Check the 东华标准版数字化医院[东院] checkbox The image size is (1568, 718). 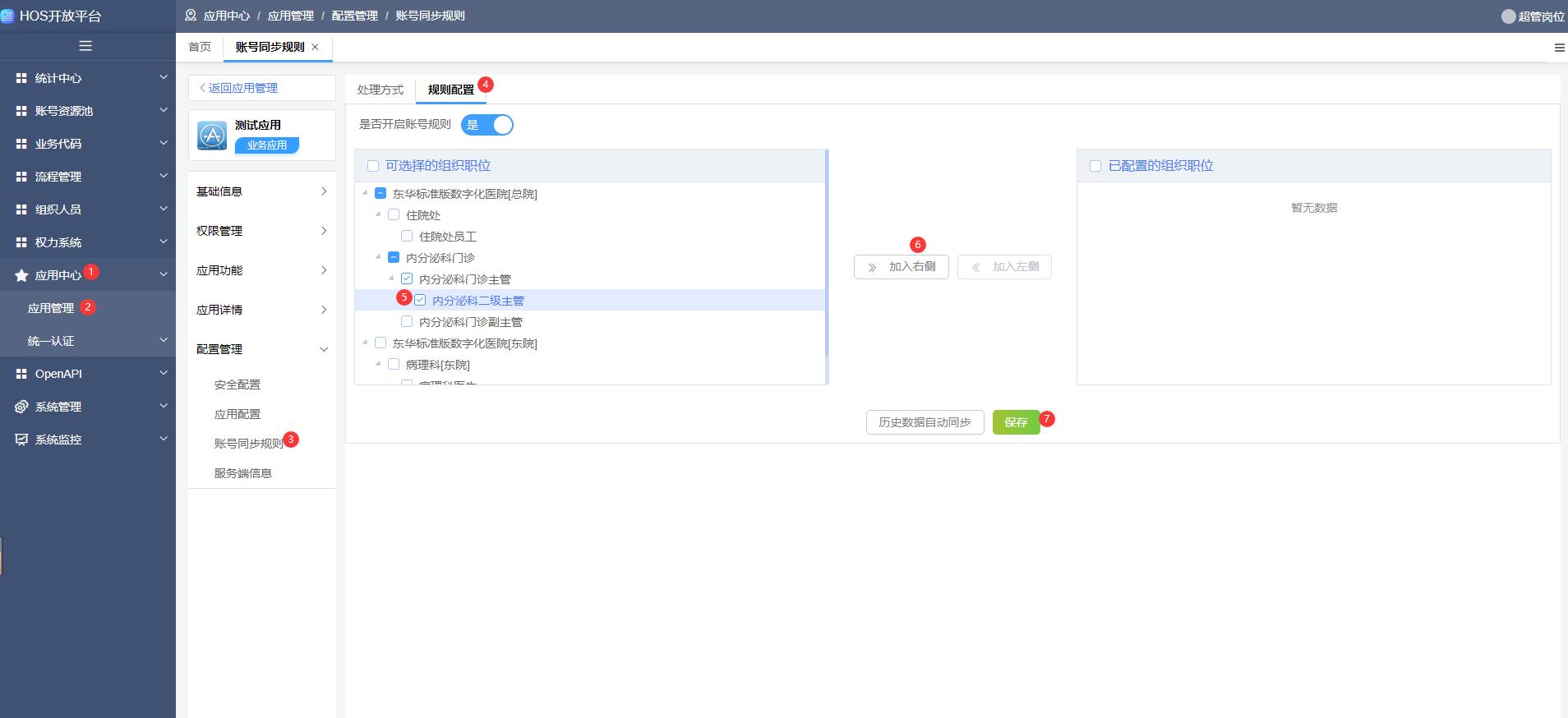380,343
